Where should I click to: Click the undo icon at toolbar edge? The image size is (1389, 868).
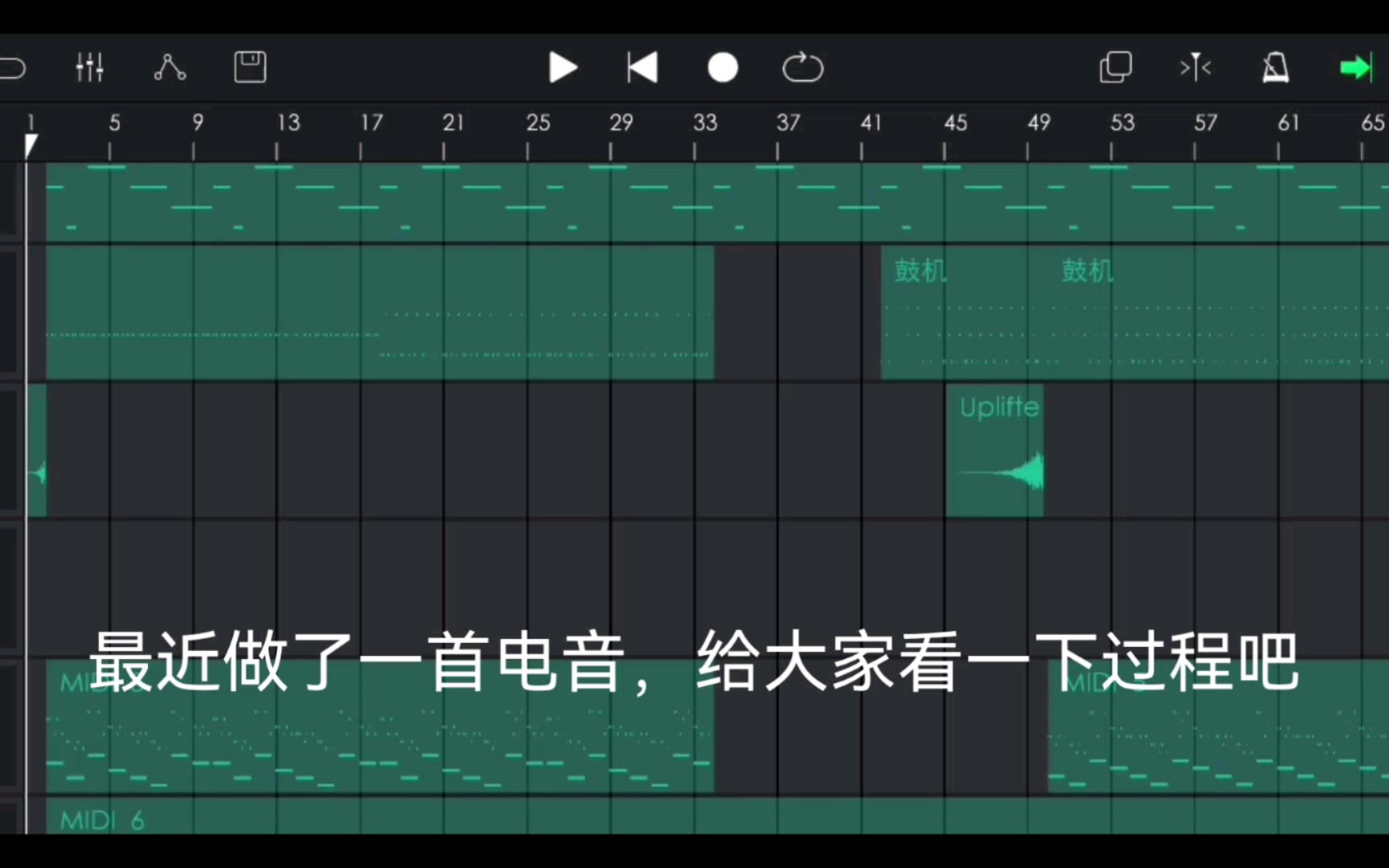[x=13, y=68]
